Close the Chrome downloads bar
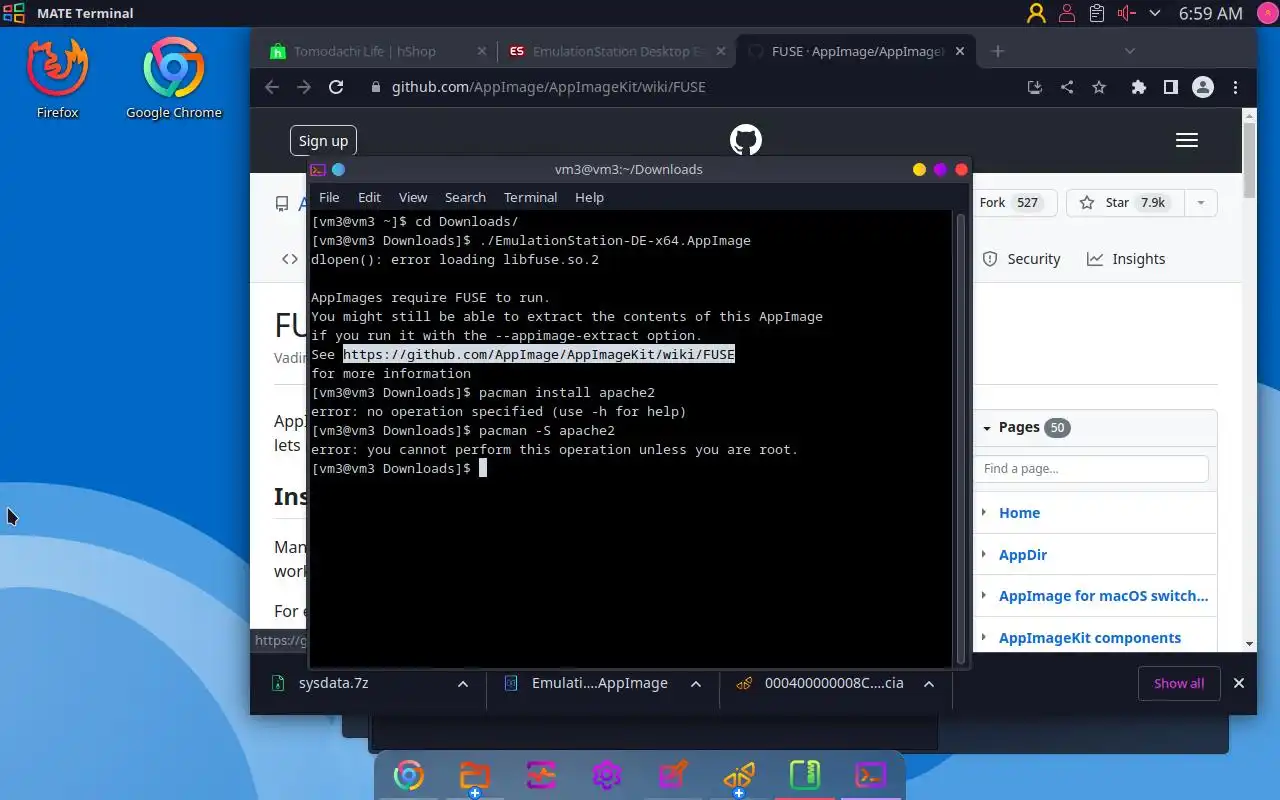The height and width of the screenshot is (800, 1280). [x=1239, y=683]
